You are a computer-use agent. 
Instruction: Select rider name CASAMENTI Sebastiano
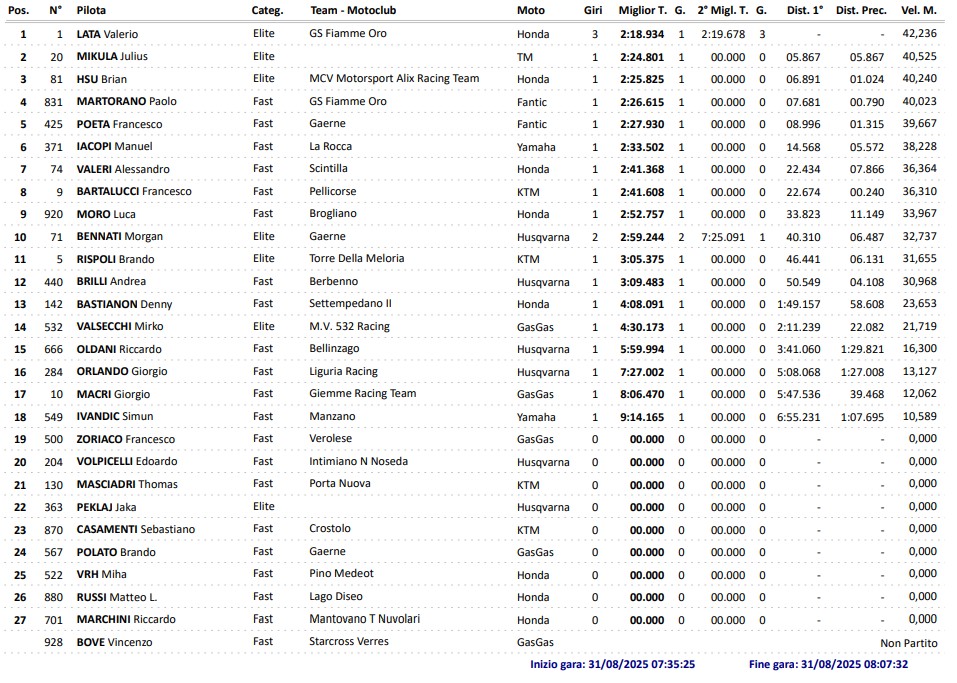pyautogui.click(x=135, y=530)
